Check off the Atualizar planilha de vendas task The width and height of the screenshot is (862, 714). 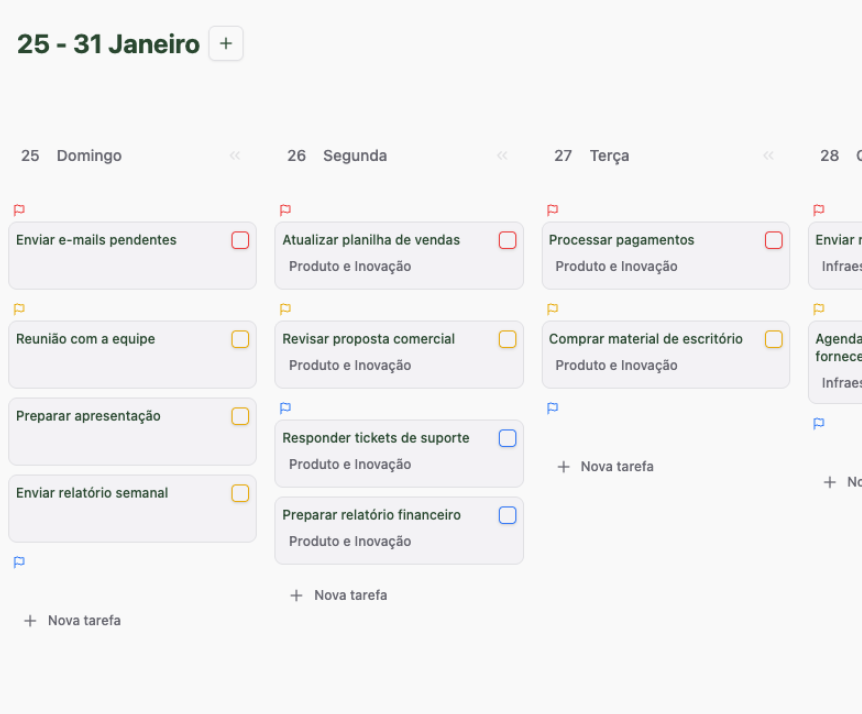pos(507,240)
